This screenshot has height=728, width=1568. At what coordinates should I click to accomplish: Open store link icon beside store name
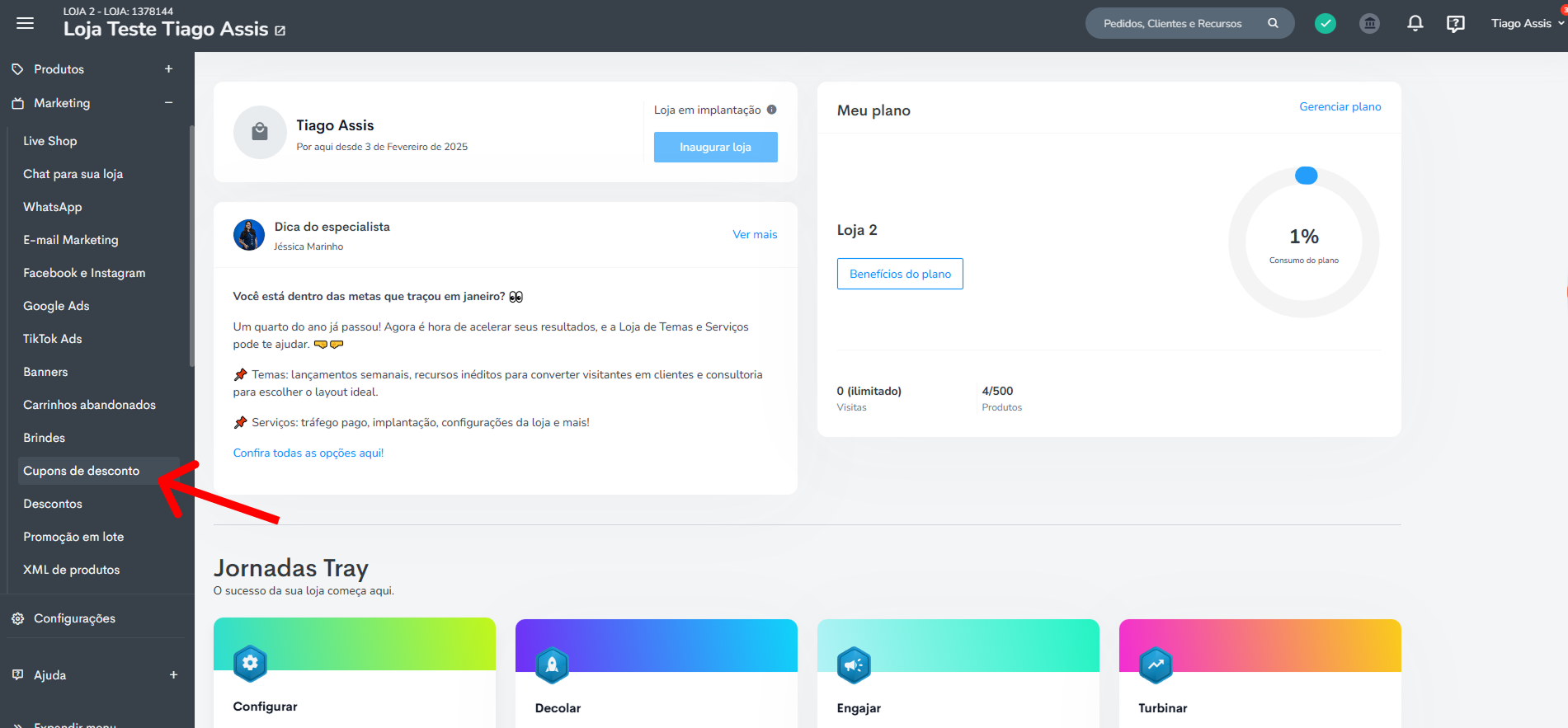(x=280, y=31)
